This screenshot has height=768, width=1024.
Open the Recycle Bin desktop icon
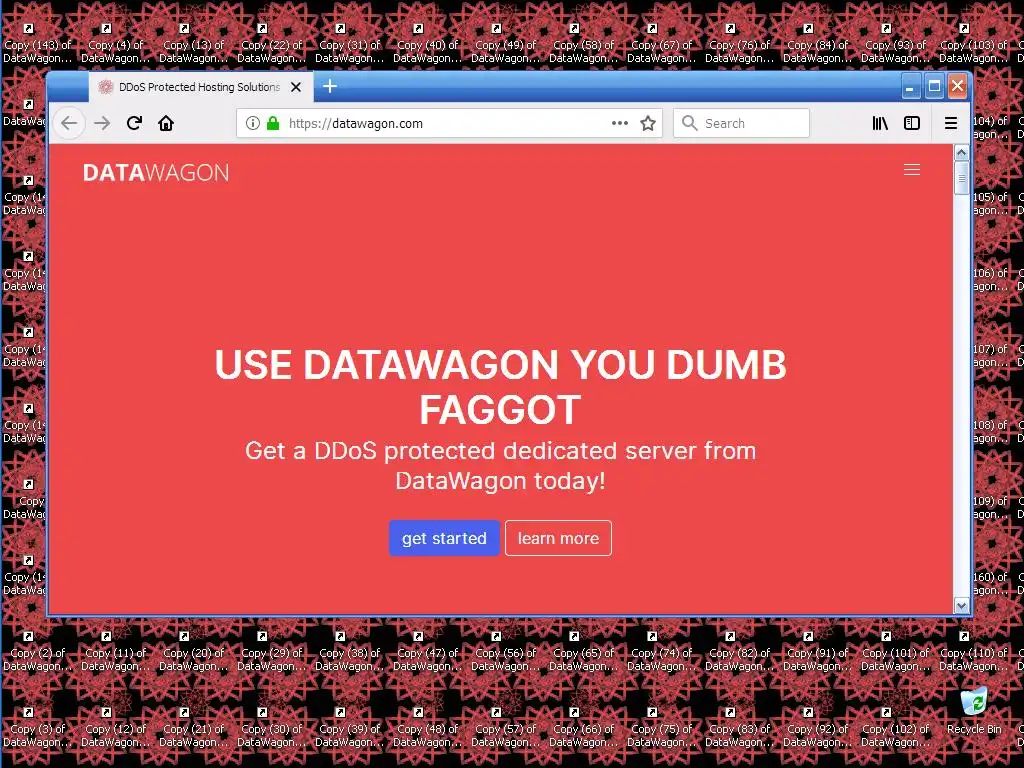pyautogui.click(x=974, y=712)
